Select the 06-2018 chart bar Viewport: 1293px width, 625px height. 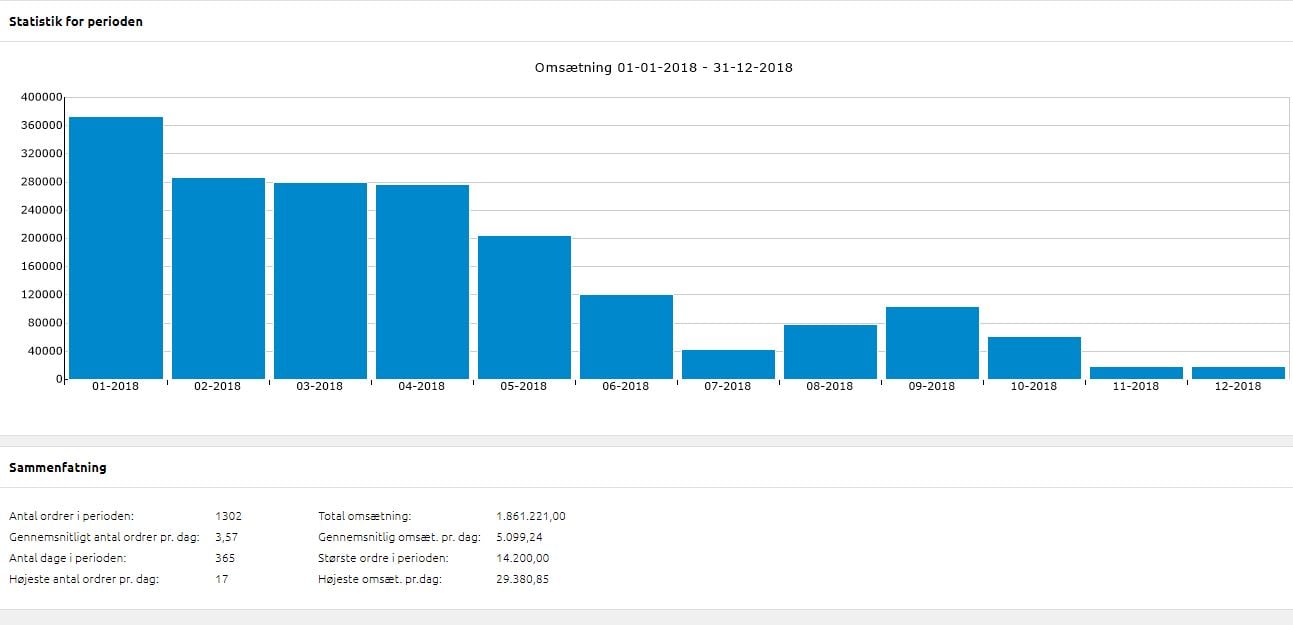626,337
